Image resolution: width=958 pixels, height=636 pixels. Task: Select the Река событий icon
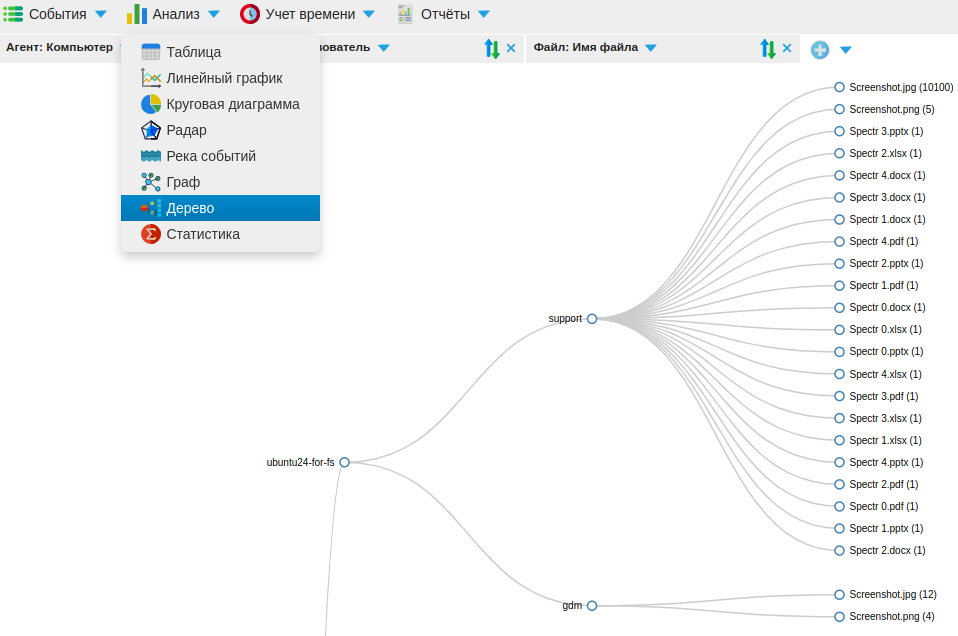click(150, 156)
